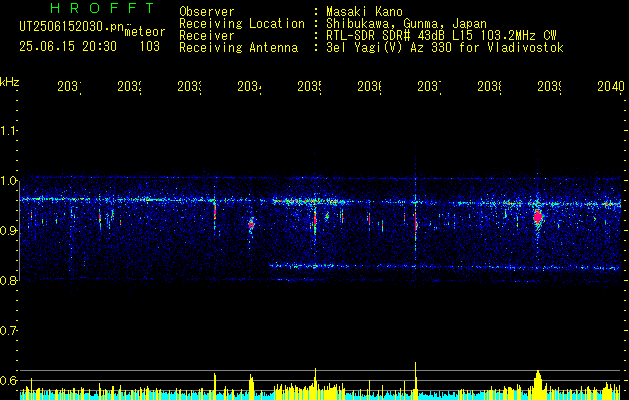Click the 1.0 kHz frequency axis label
Screen dimensions: 629x400
(x=8, y=181)
